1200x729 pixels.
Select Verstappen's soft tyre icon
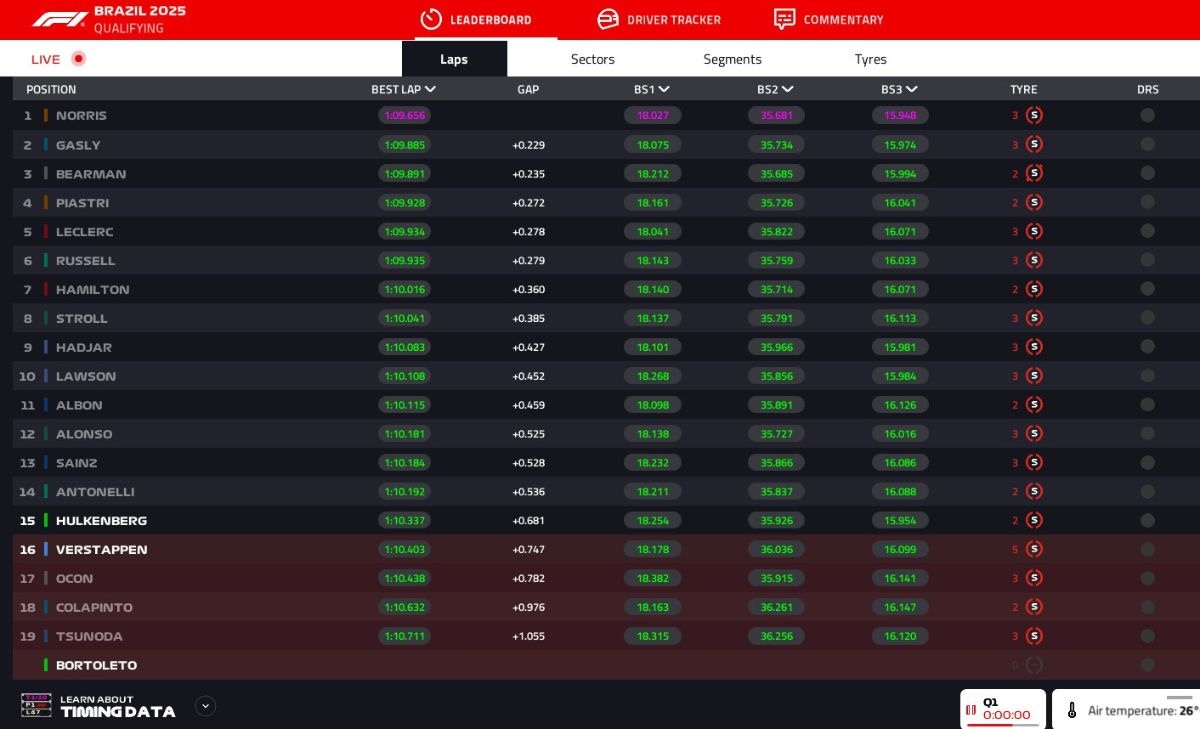click(1034, 549)
